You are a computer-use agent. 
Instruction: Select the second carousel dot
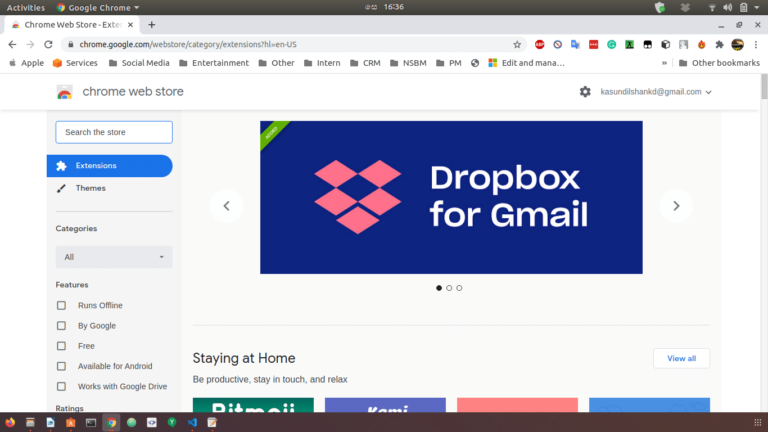click(x=449, y=288)
